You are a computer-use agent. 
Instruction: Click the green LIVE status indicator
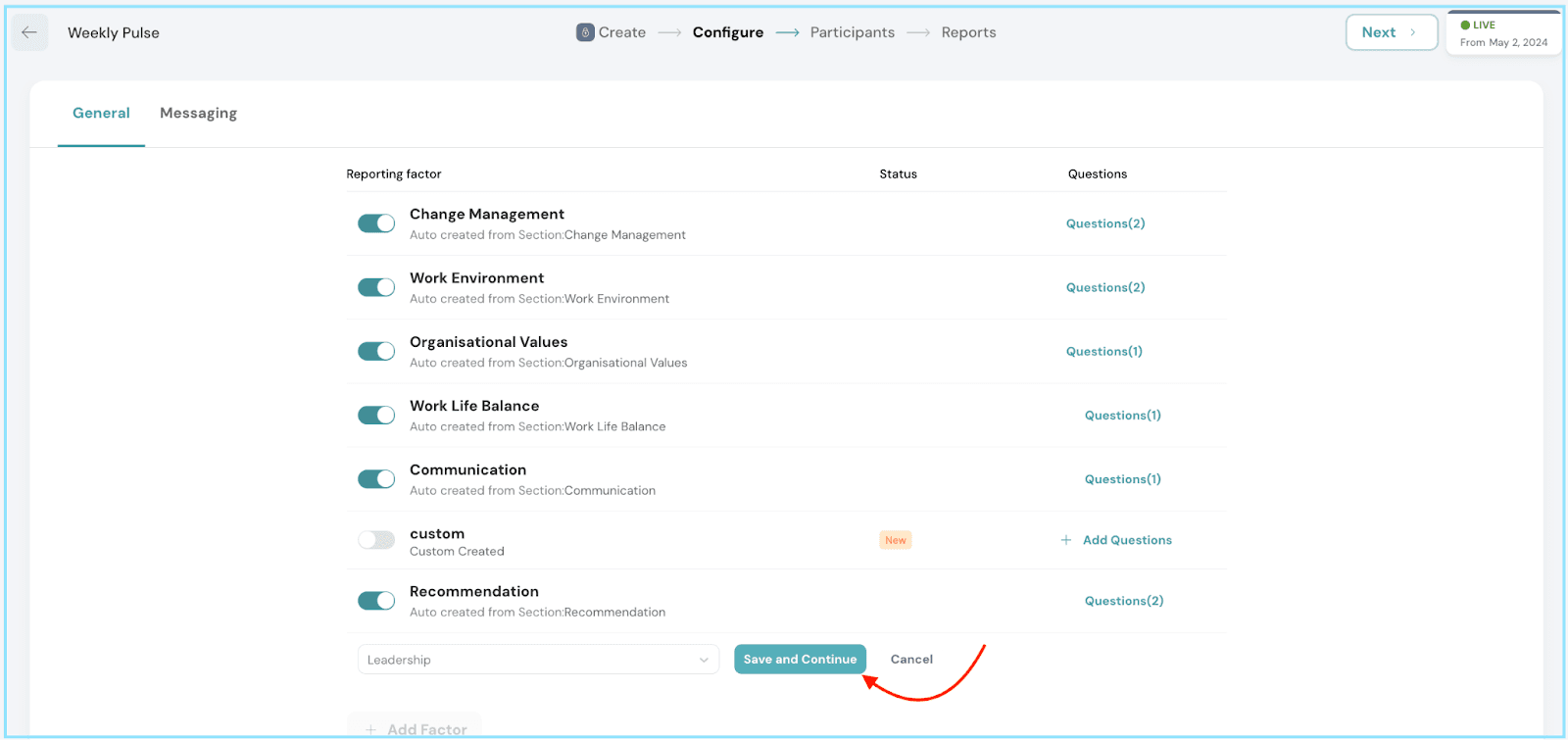click(x=1465, y=25)
